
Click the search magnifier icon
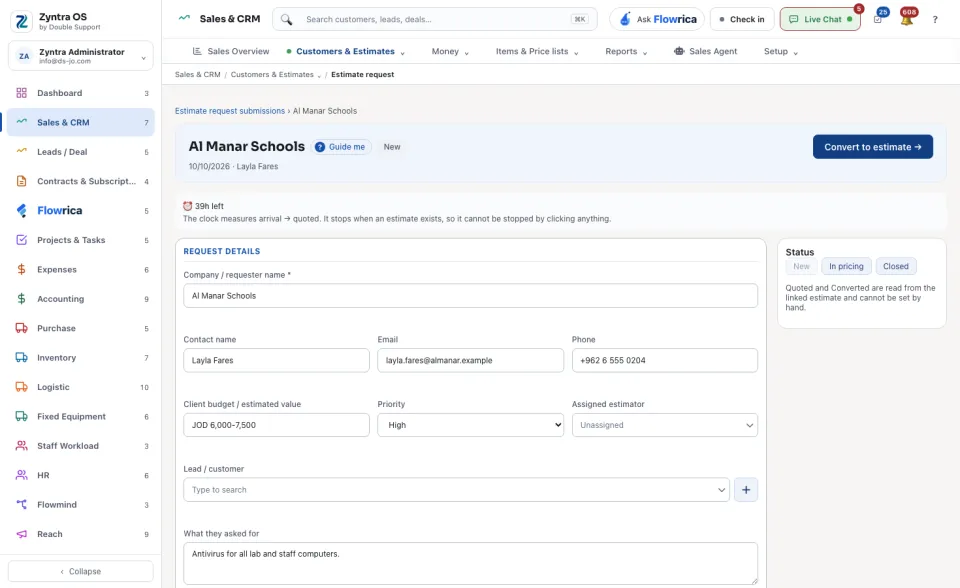click(286, 20)
